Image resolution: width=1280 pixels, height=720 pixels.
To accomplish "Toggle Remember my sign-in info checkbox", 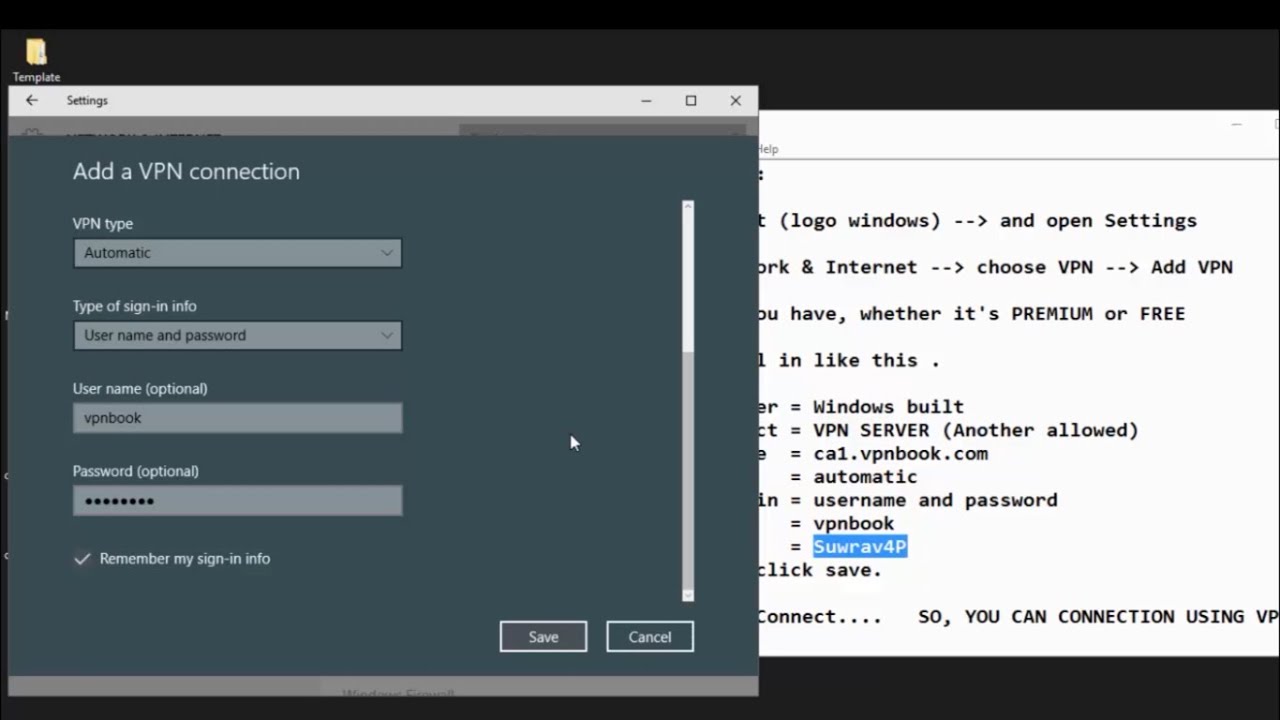I will point(82,559).
